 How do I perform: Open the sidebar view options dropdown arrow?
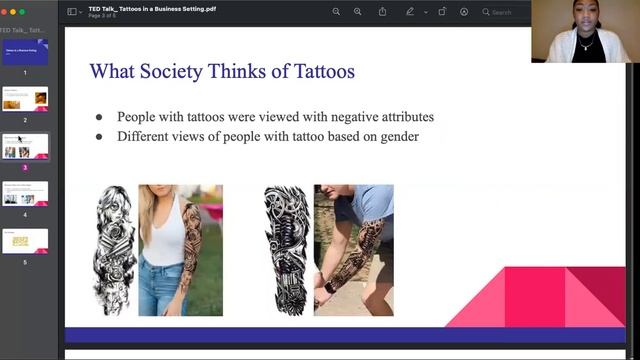[x=80, y=12]
